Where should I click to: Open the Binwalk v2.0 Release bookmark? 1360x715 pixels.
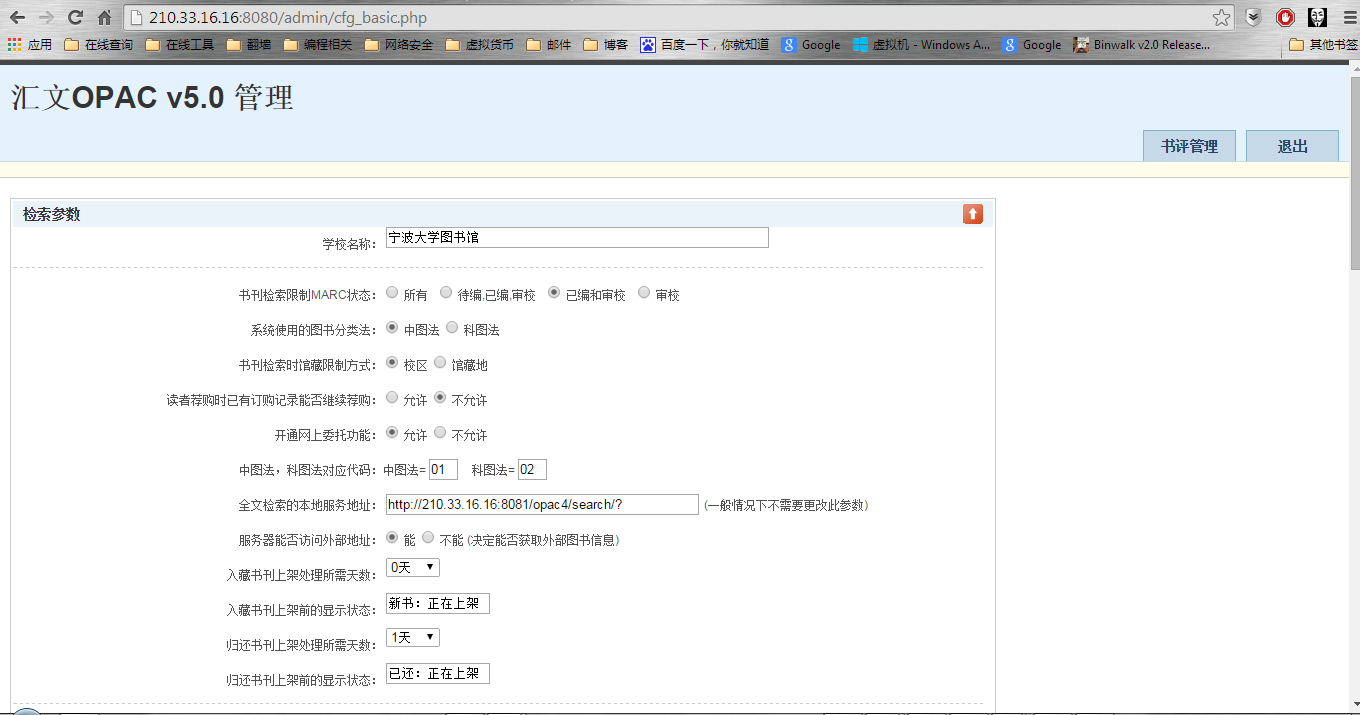1141,45
